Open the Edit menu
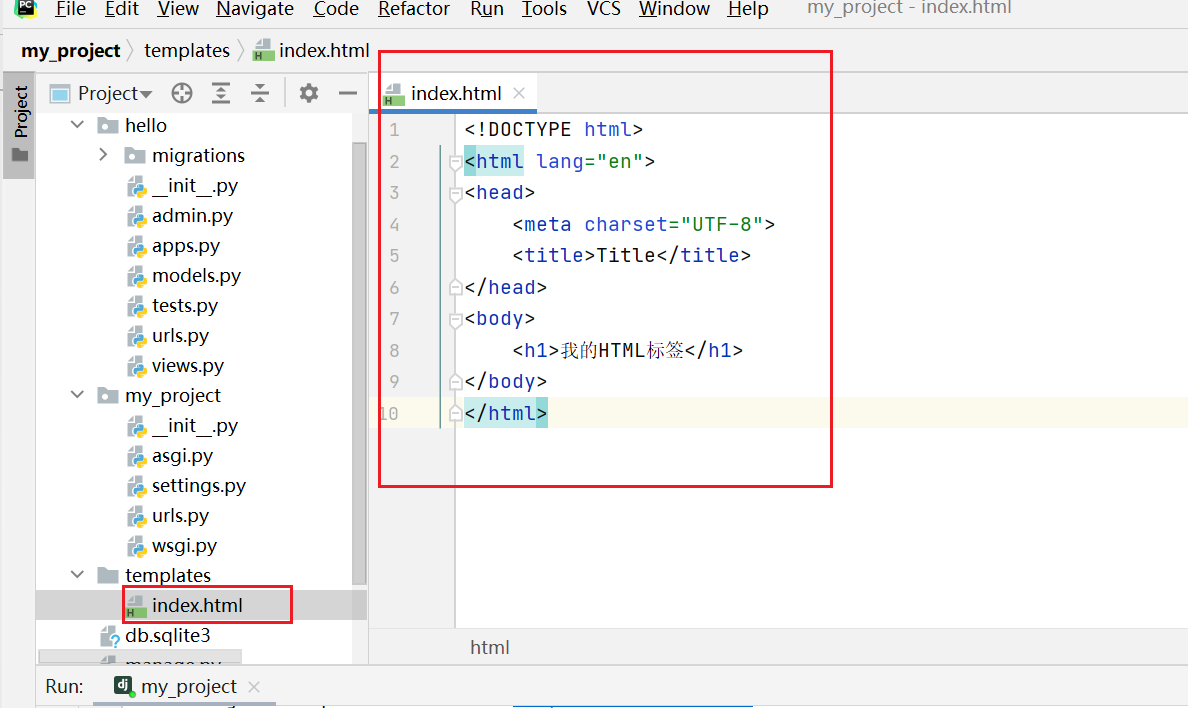The image size is (1188, 708). [121, 9]
